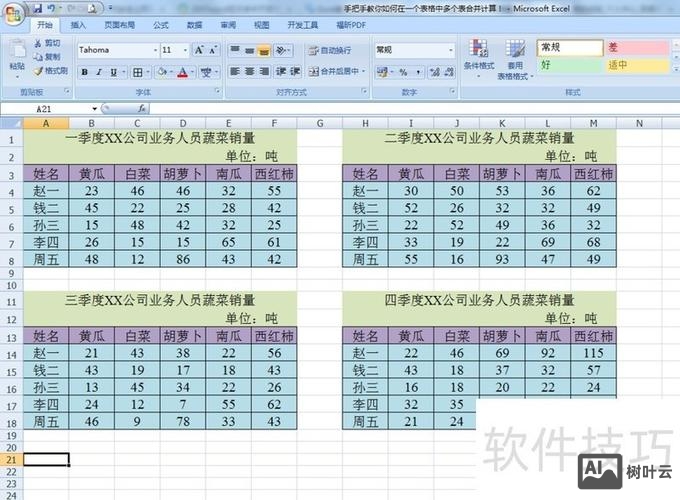Screen dimensions: 680x500
Task: Switch to the 开发工具 (Developer) tab
Action: tap(302, 25)
